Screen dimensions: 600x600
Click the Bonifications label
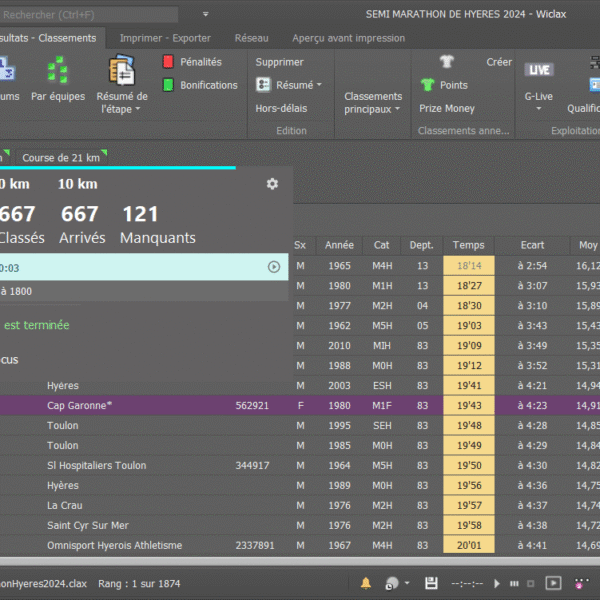point(209,85)
